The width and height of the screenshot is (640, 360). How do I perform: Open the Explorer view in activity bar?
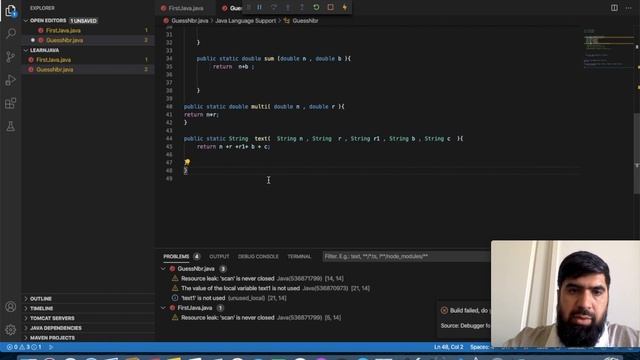(11, 11)
